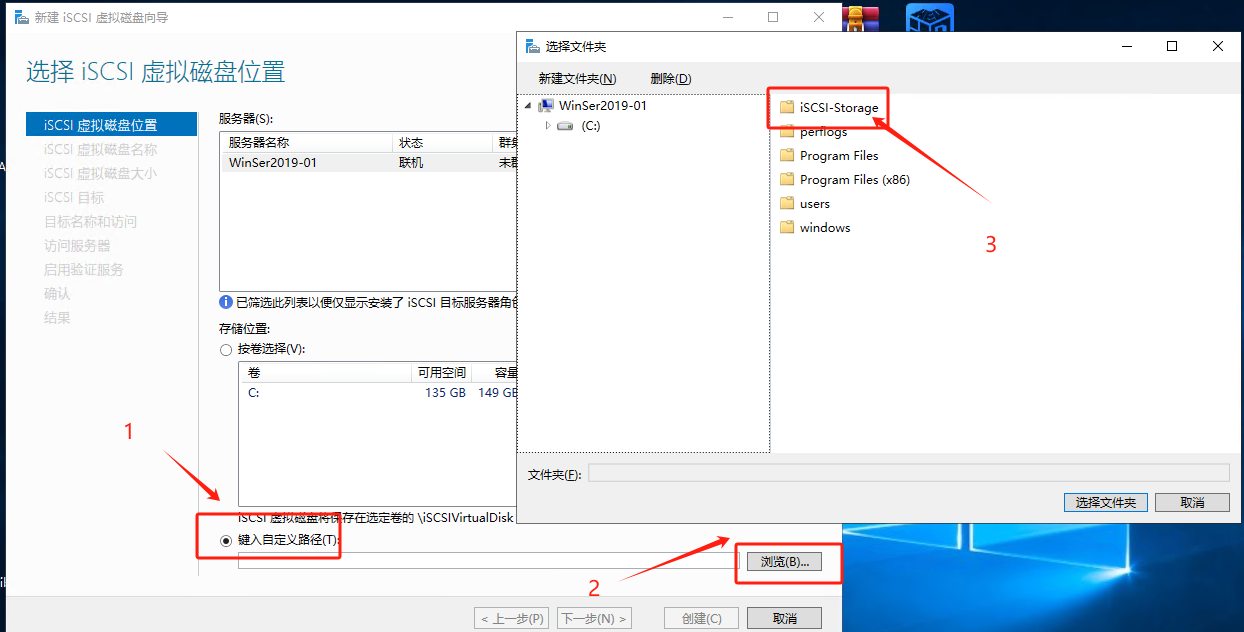Click 取消 in the iSCSI wizard

coord(785,619)
